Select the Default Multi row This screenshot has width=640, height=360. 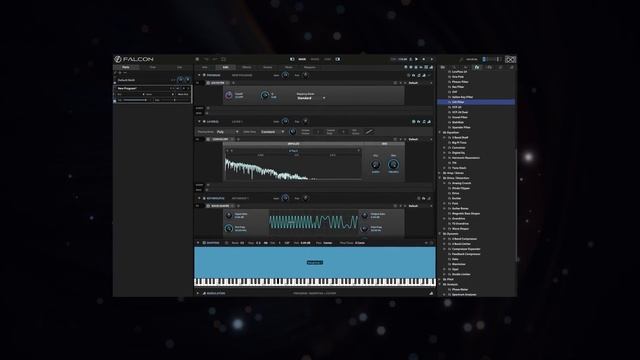coord(152,80)
